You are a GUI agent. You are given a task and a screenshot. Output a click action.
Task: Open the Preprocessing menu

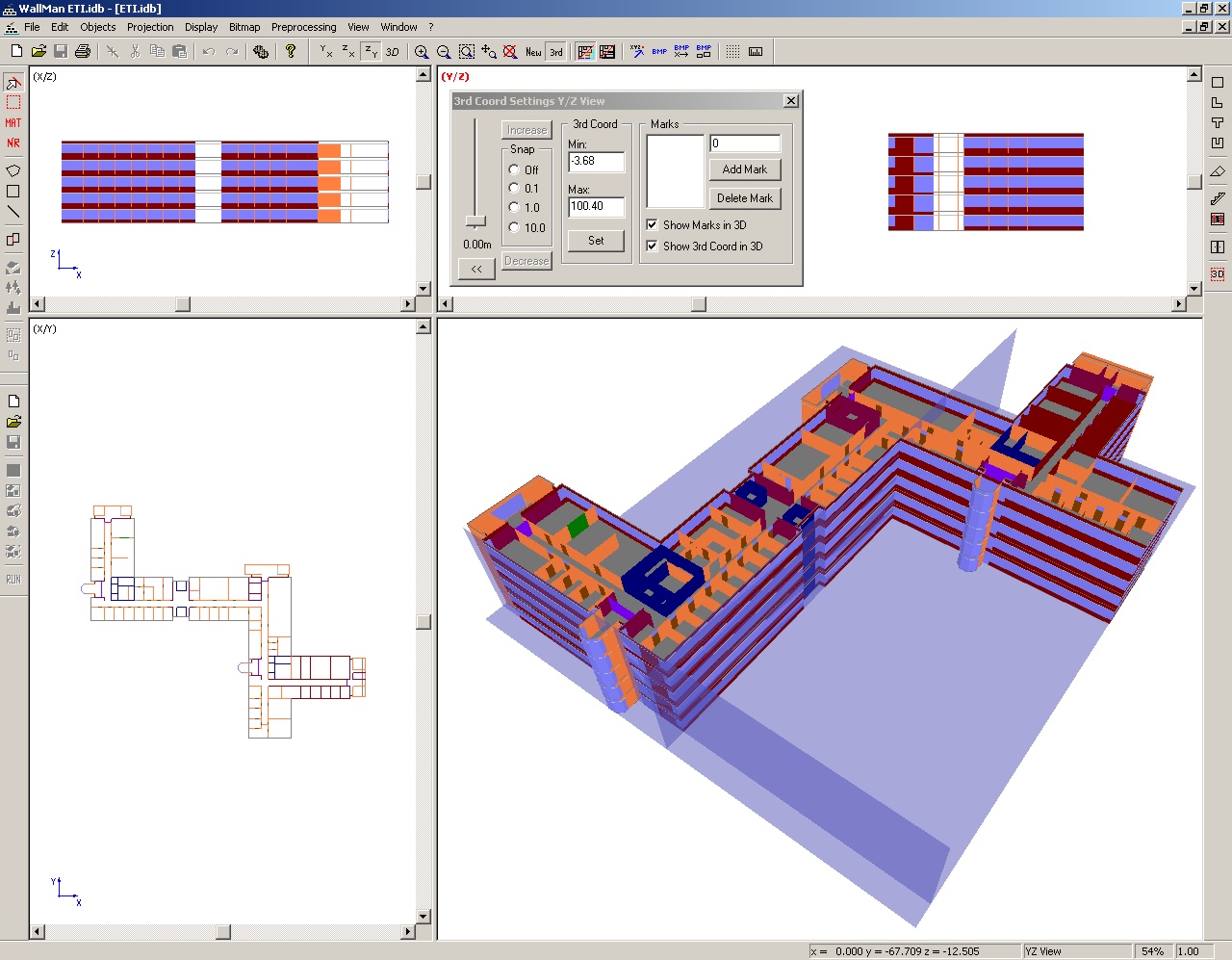click(x=303, y=27)
